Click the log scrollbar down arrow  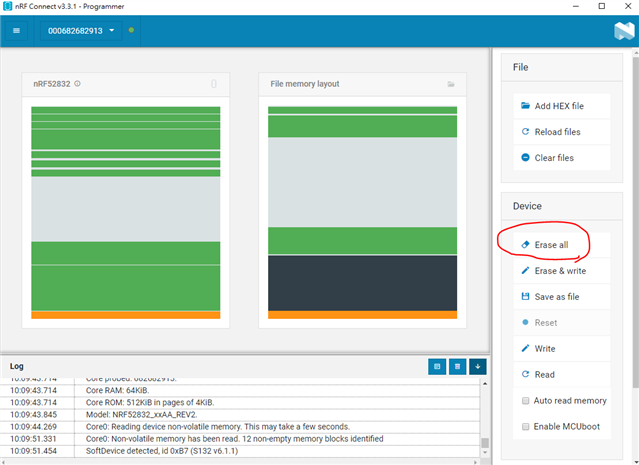[x=485, y=452]
